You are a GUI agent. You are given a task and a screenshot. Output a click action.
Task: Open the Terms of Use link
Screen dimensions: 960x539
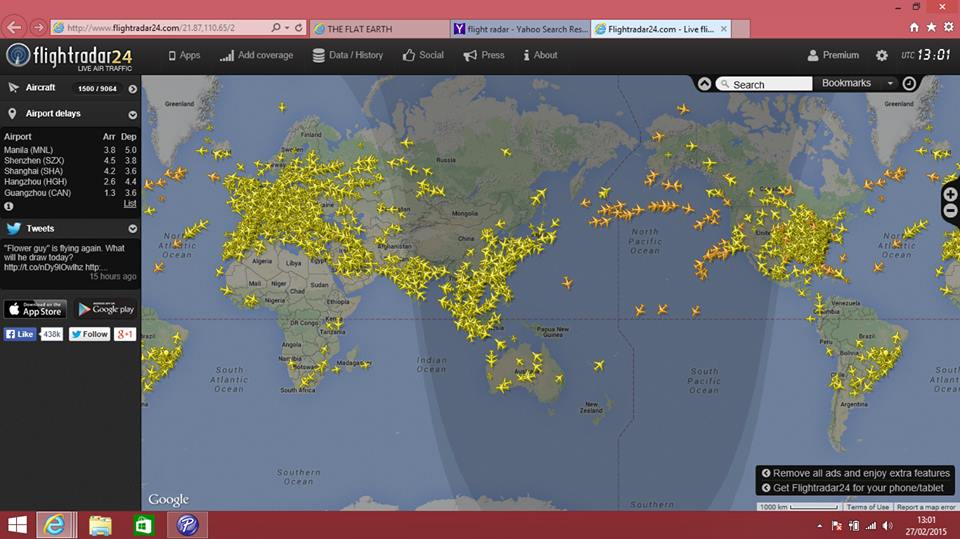pos(868,507)
